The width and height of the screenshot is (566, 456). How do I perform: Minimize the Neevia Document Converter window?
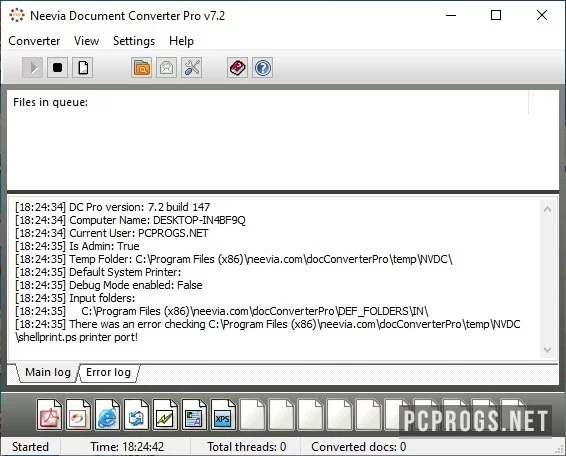point(451,15)
